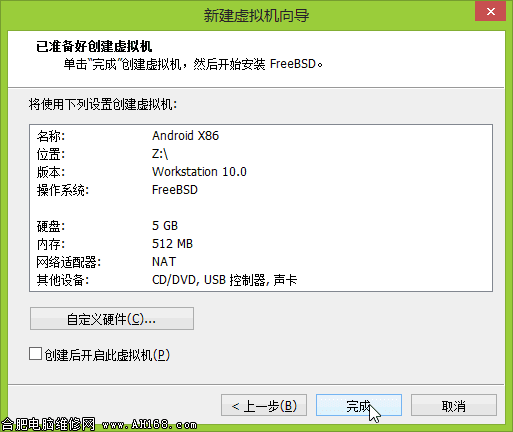Click the 名称: label in settings list
The height and width of the screenshot is (432, 513).
51,136
